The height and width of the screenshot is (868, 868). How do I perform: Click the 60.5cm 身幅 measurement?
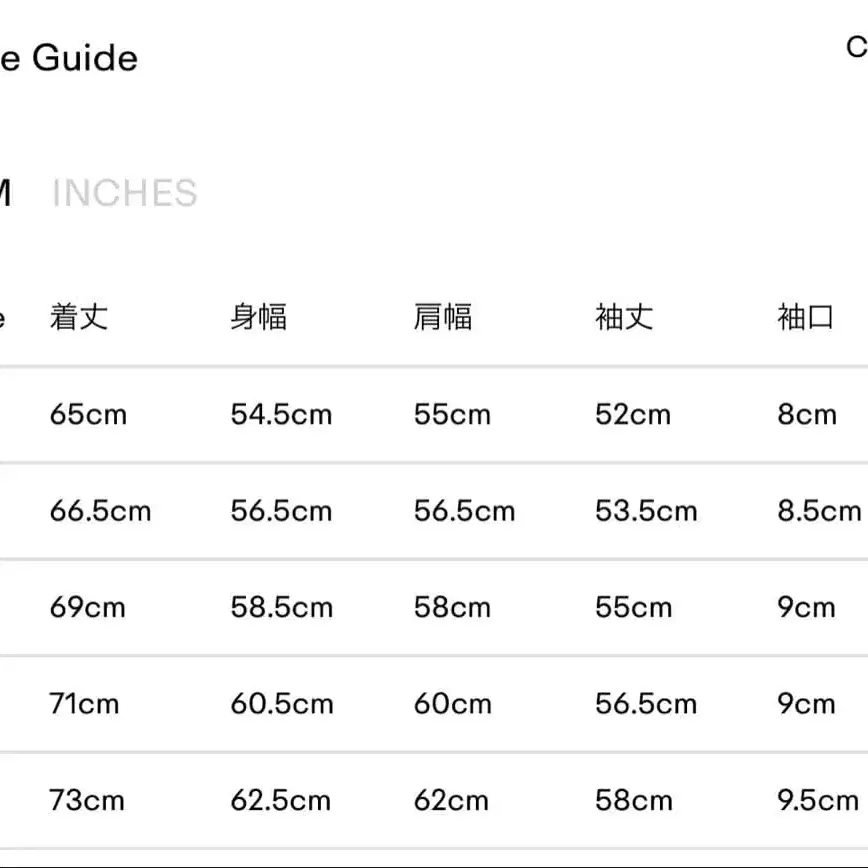282,704
